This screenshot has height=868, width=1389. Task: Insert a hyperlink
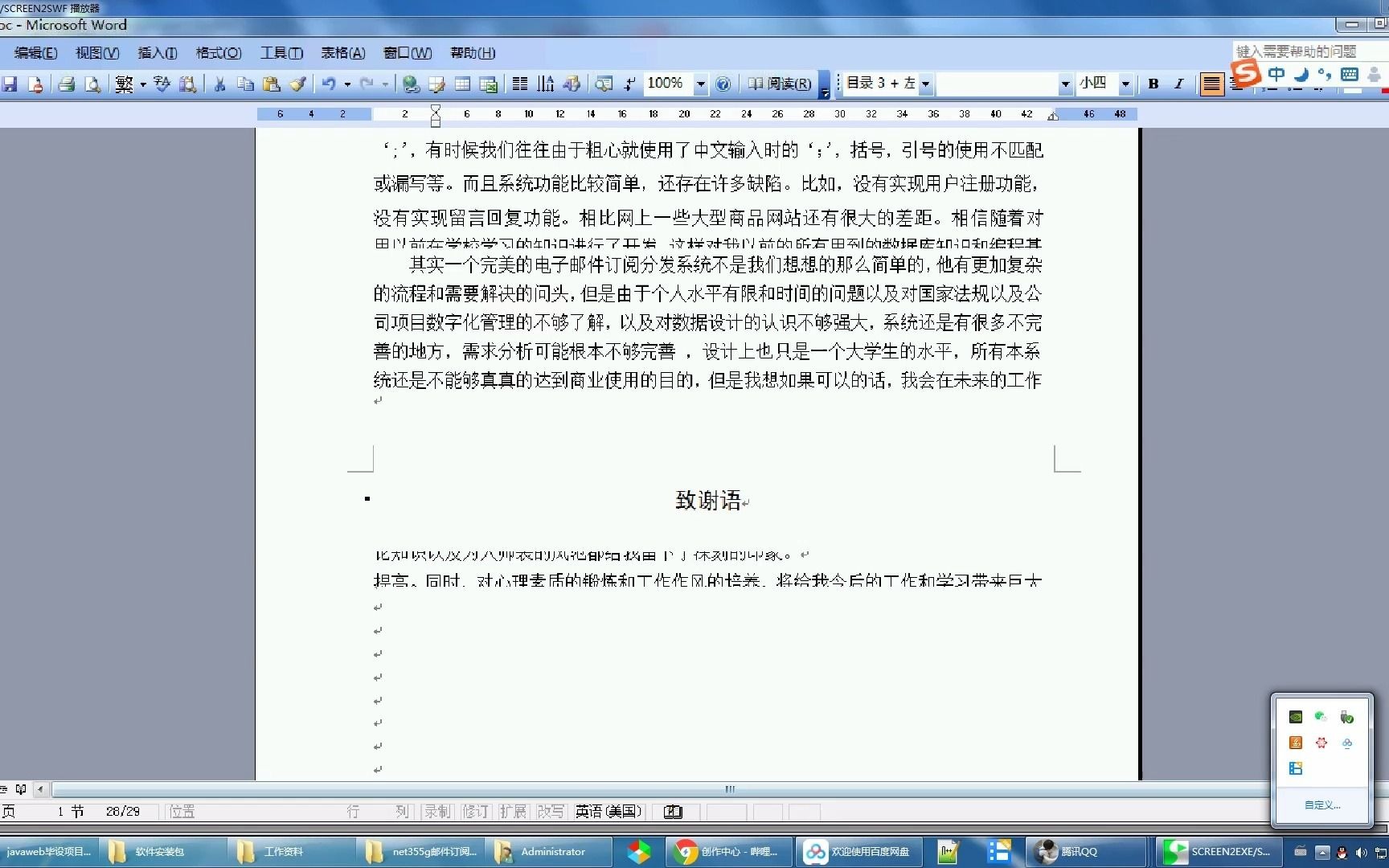pyautogui.click(x=410, y=84)
